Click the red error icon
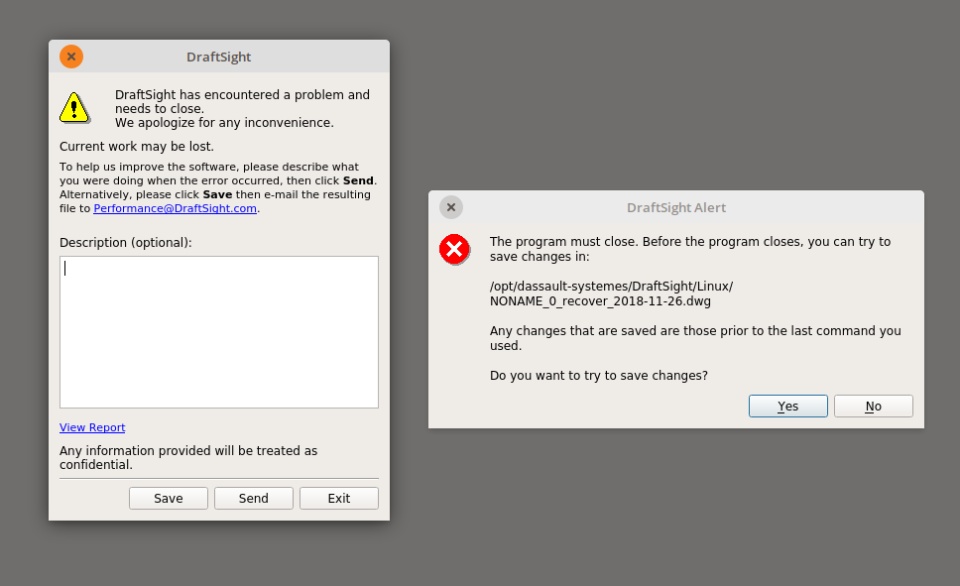This screenshot has width=960, height=586. [454, 249]
